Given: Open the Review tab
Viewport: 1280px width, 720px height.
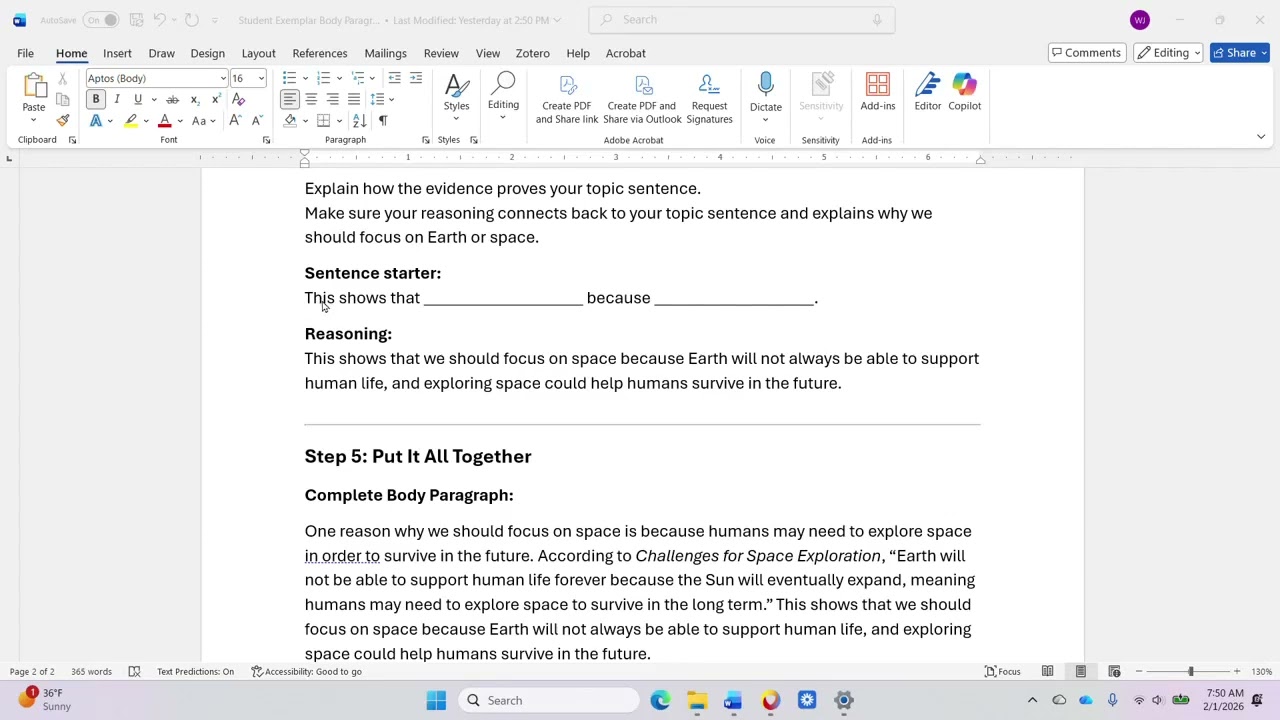Looking at the screenshot, I should (x=441, y=53).
